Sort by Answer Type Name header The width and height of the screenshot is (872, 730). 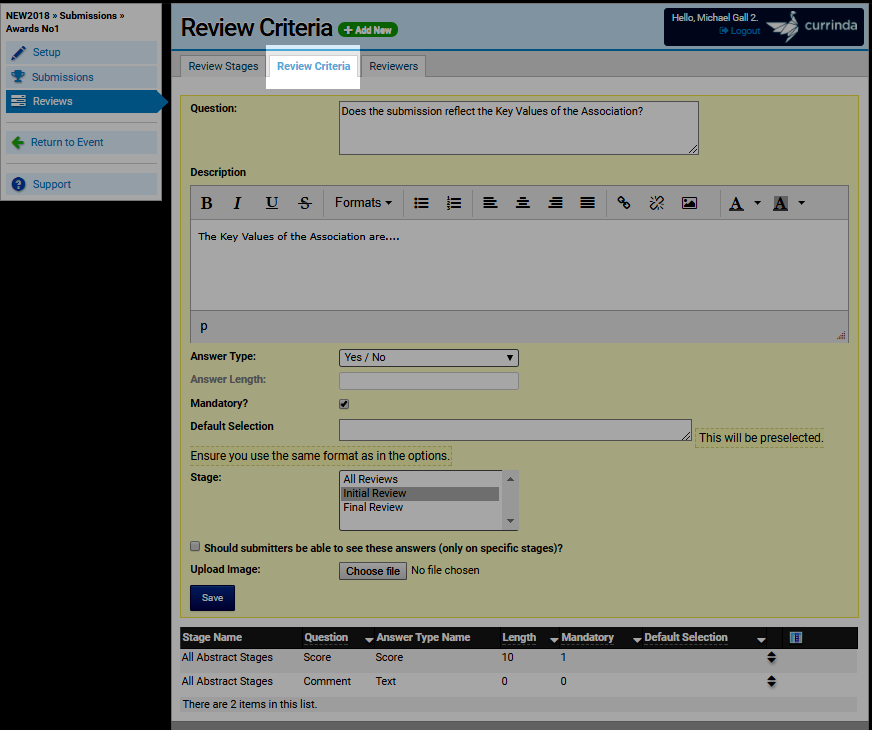(423, 637)
